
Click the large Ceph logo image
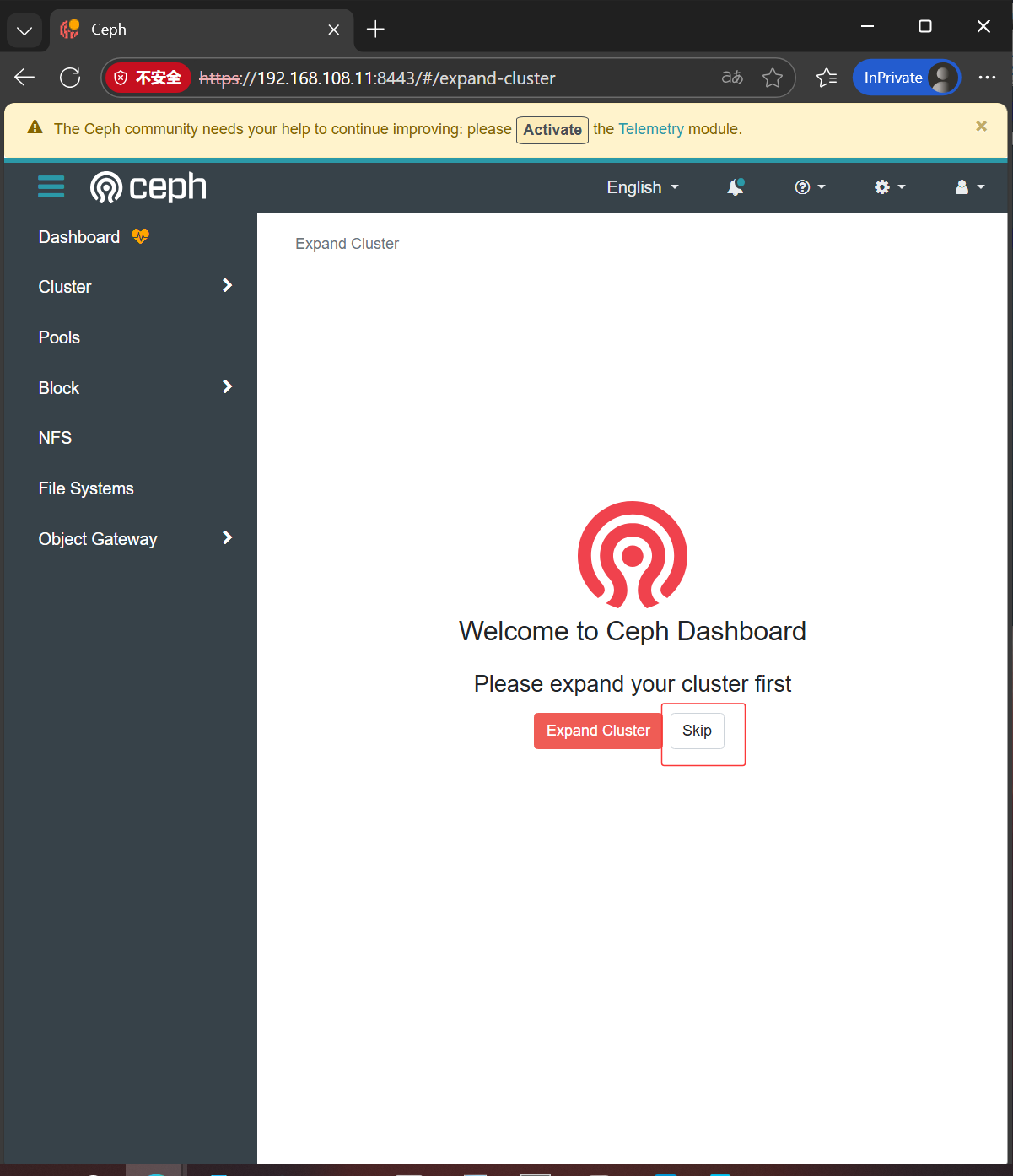633,554
